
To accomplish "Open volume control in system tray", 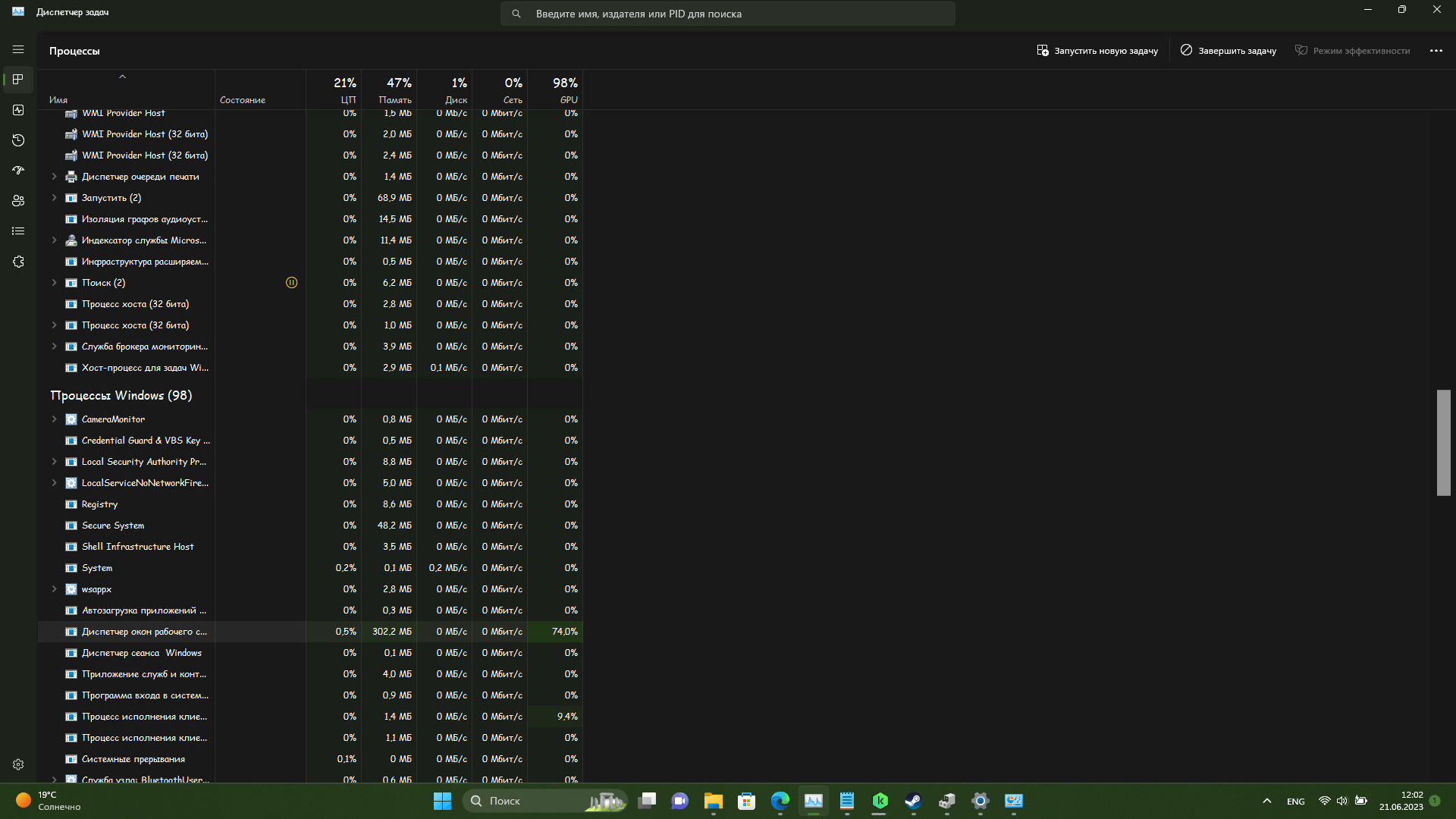I will click(x=1342, y=801).
